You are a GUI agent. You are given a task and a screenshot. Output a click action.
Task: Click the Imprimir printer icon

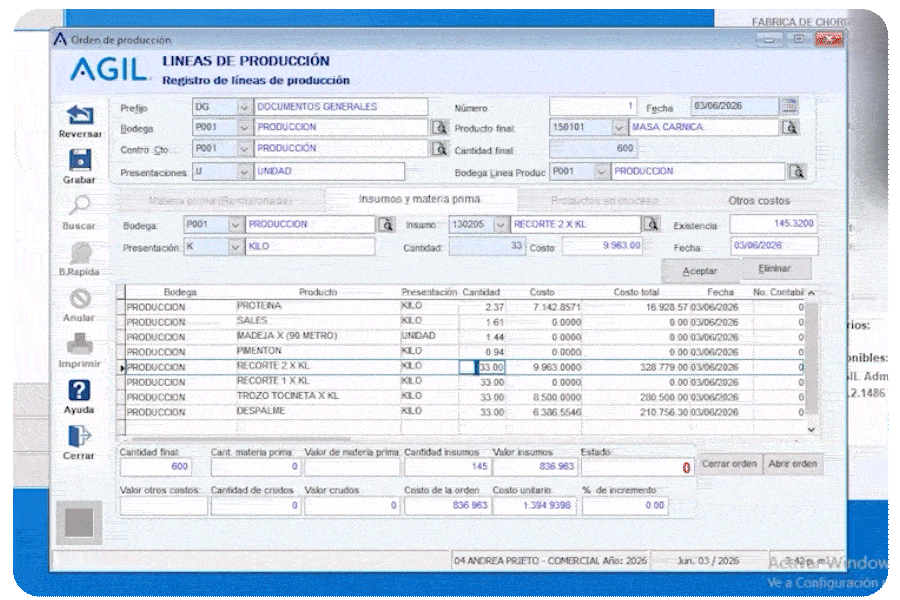80,344
